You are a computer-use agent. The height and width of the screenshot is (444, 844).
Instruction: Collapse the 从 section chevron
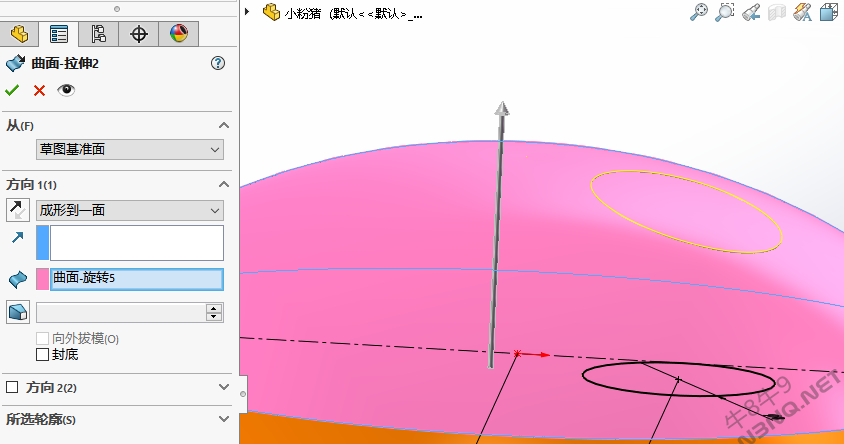tap(223, 125)
